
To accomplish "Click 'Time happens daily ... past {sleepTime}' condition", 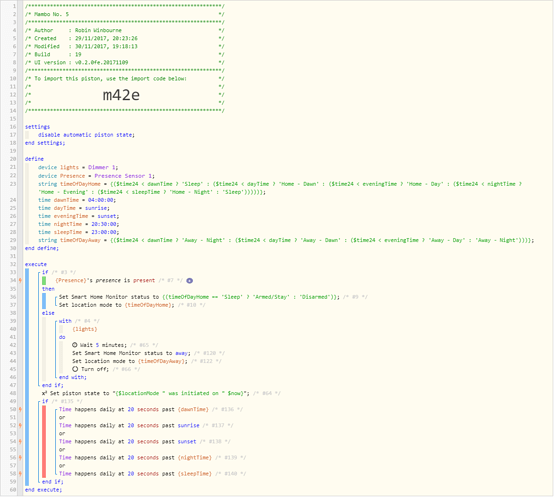I will (135, 475).
